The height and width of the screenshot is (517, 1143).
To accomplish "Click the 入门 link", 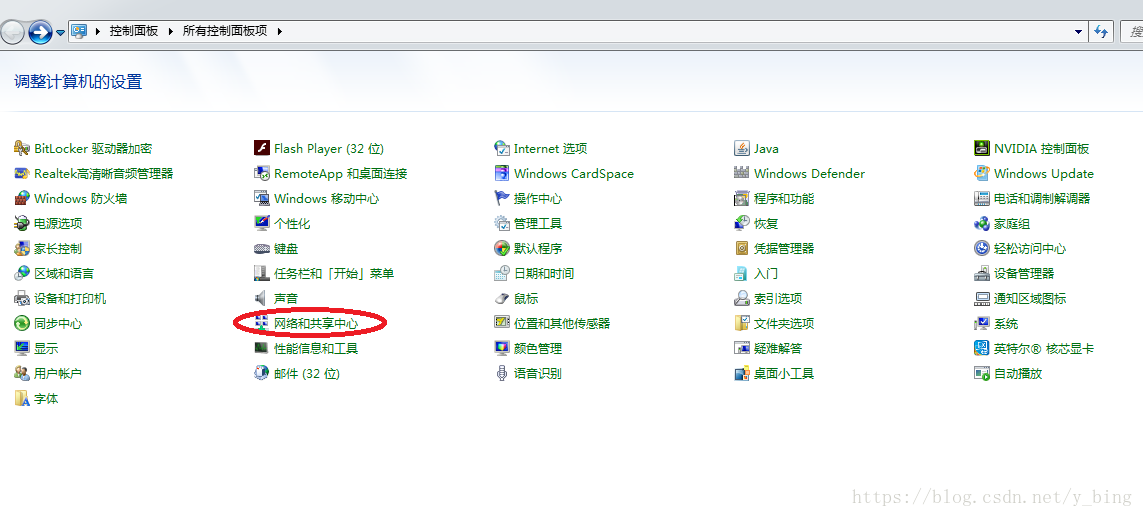I will point(766,273).
